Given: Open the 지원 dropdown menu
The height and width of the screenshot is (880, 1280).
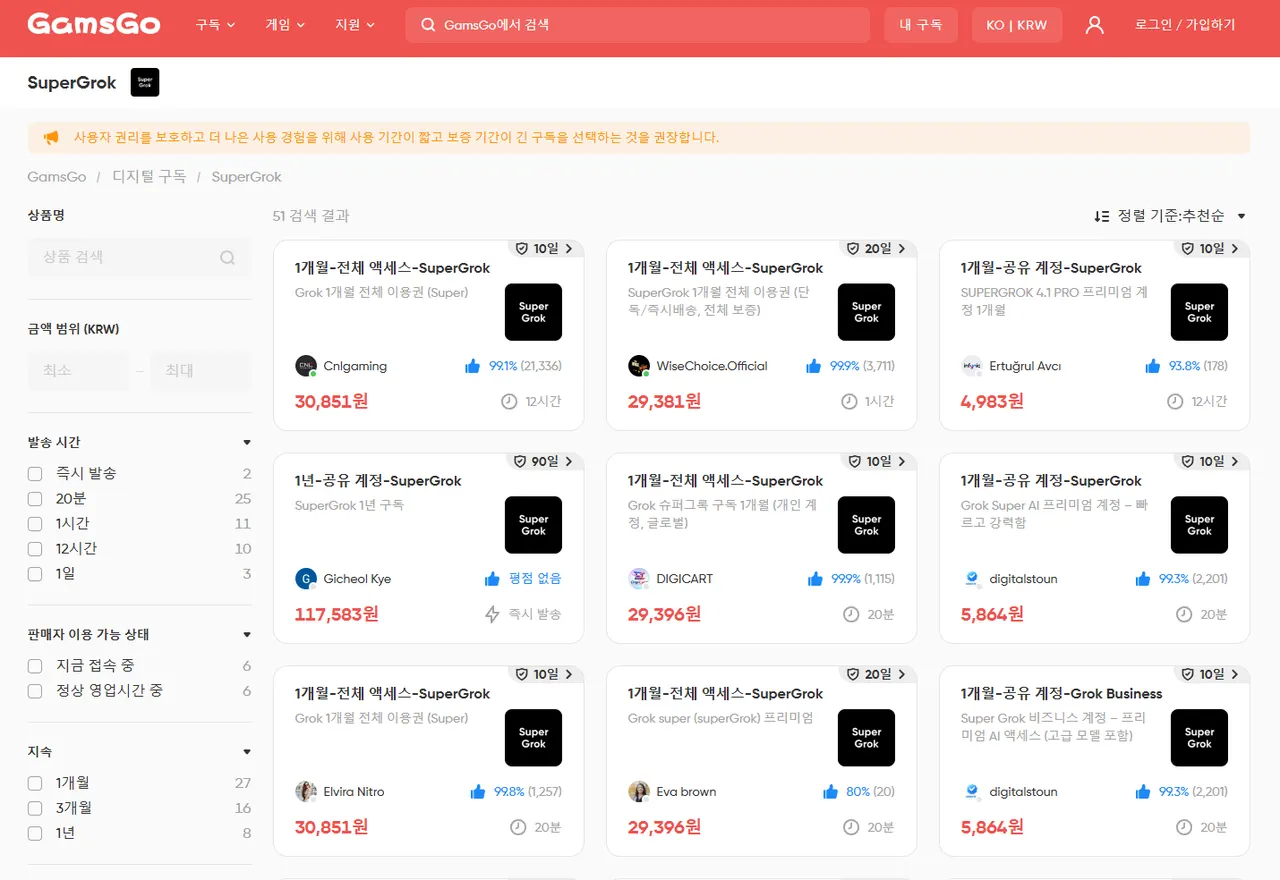Looking at the screenshot, I should (355, 25).
